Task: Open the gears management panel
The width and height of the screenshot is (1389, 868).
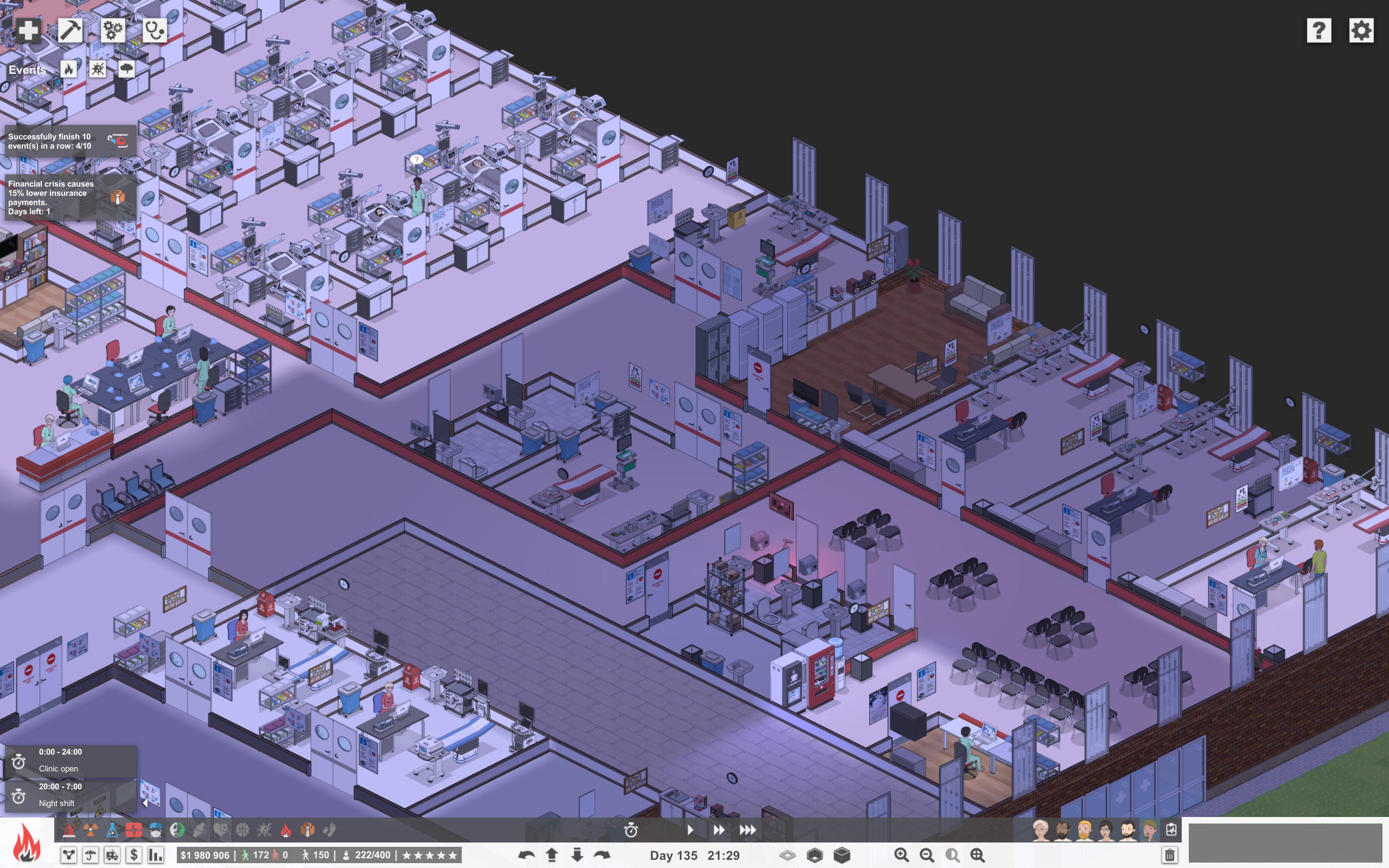Action: [x=112, y=30]
